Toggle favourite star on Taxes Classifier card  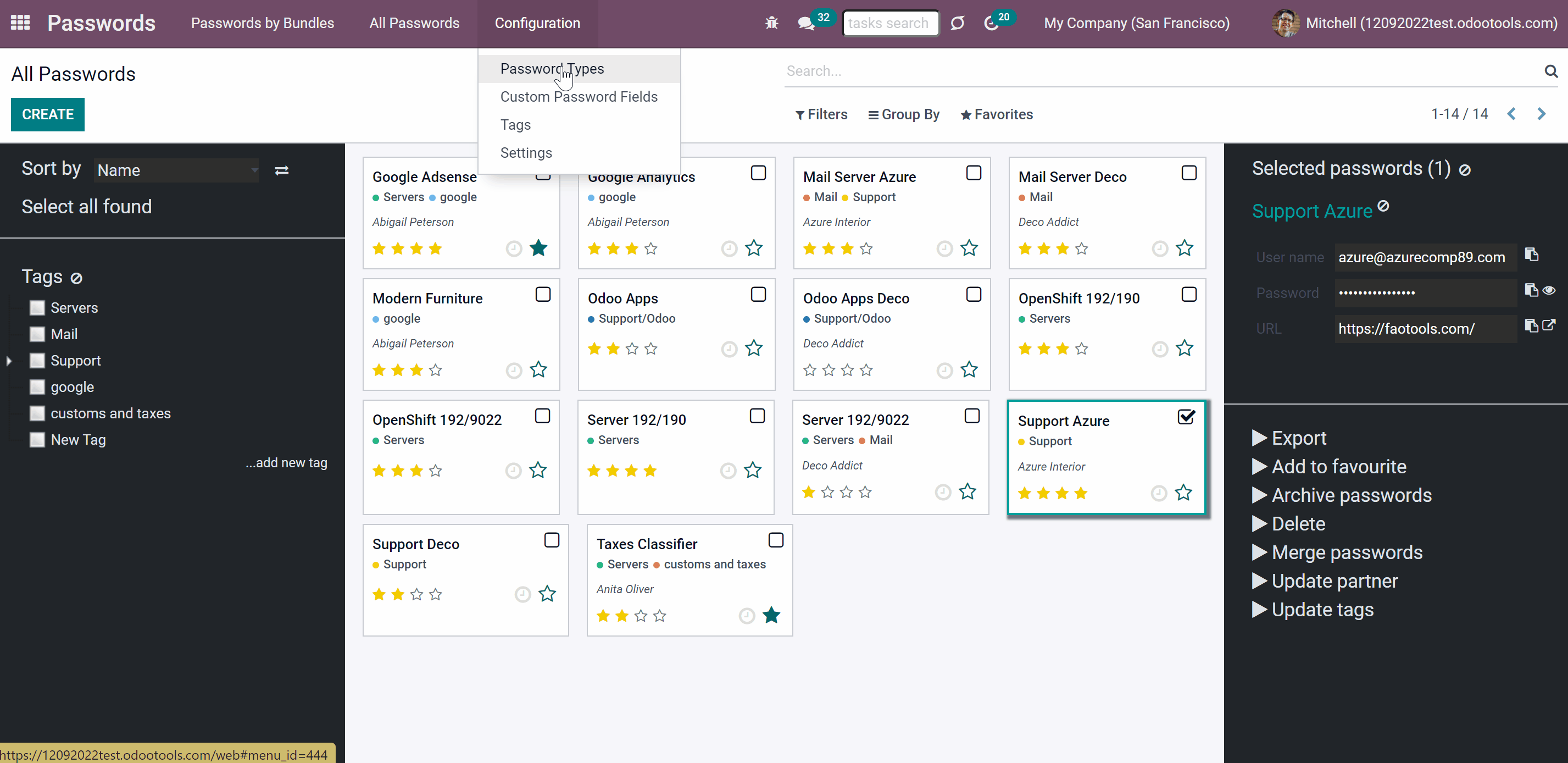click(x=771, y=616)
